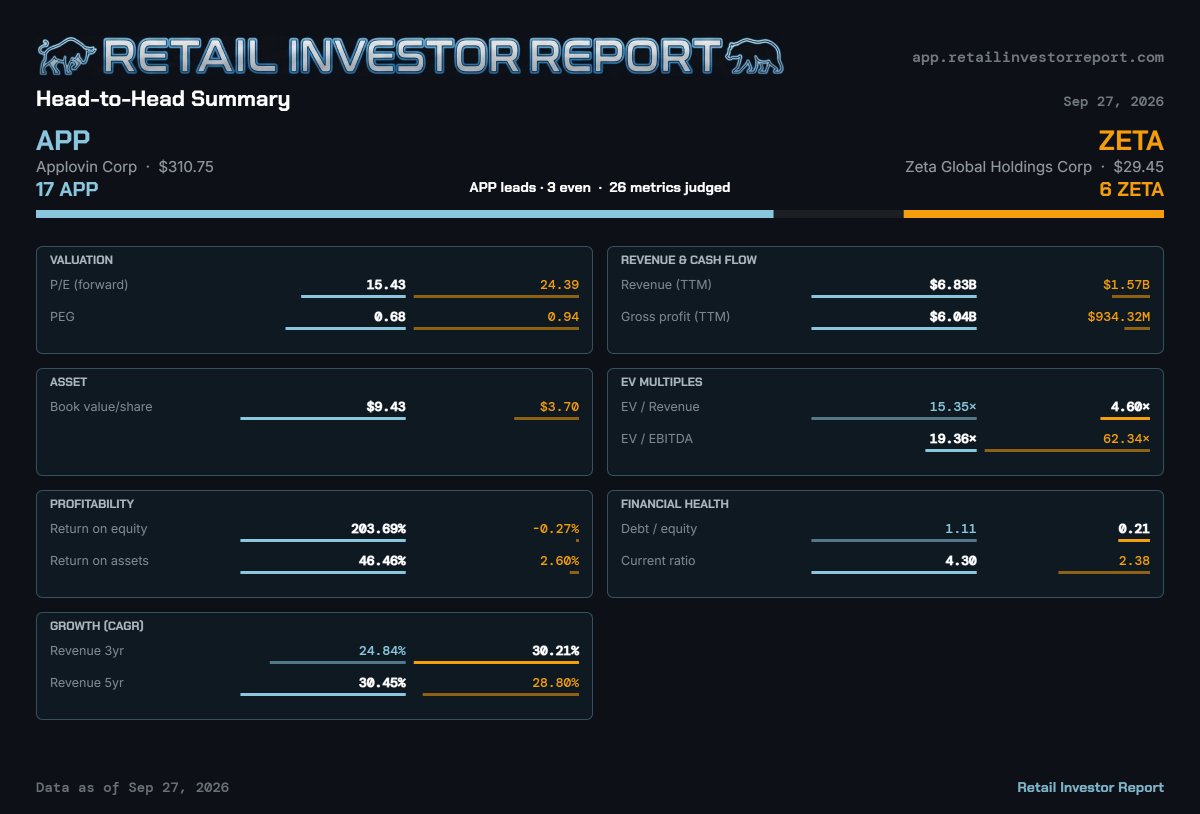Click ZETA EV/Revenue value 4.60×
The height and width of the screenshot is (814, 1200).
1130,407
